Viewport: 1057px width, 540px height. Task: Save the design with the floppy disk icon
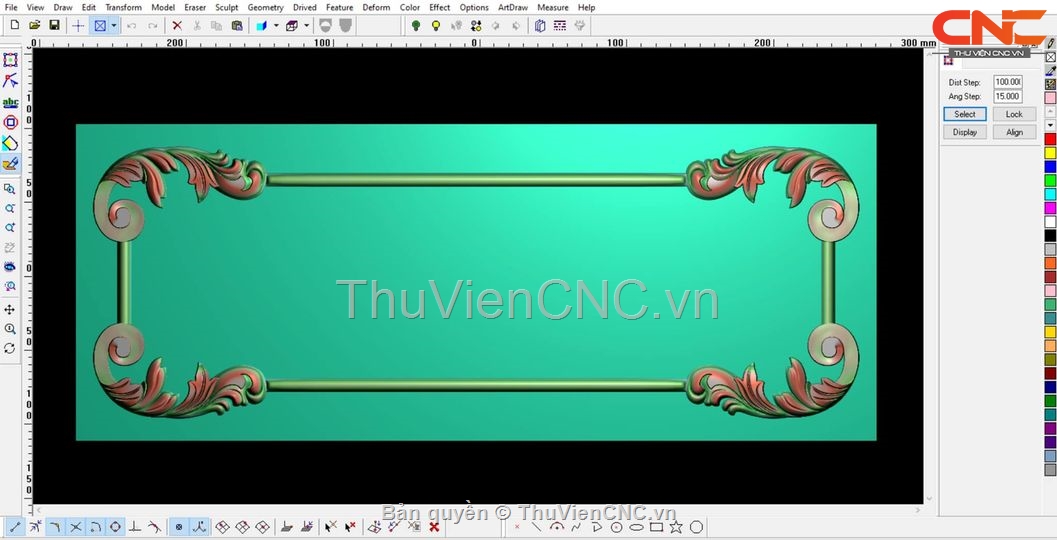(54, 26)
